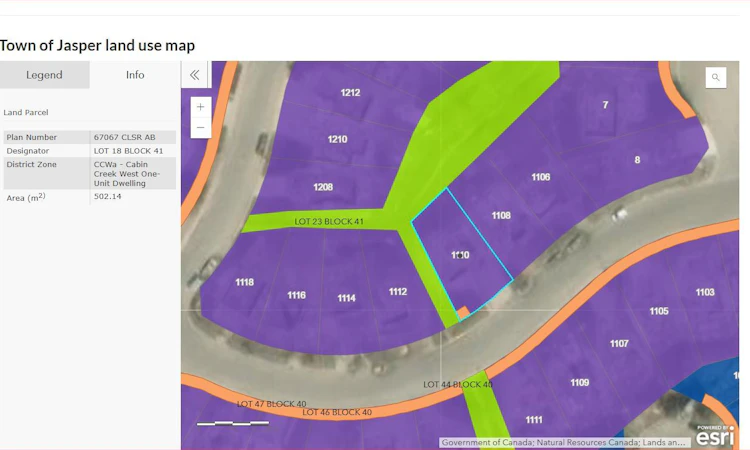Select parcel 1118 on the map
750x450 pixels.
click(244, 282)
